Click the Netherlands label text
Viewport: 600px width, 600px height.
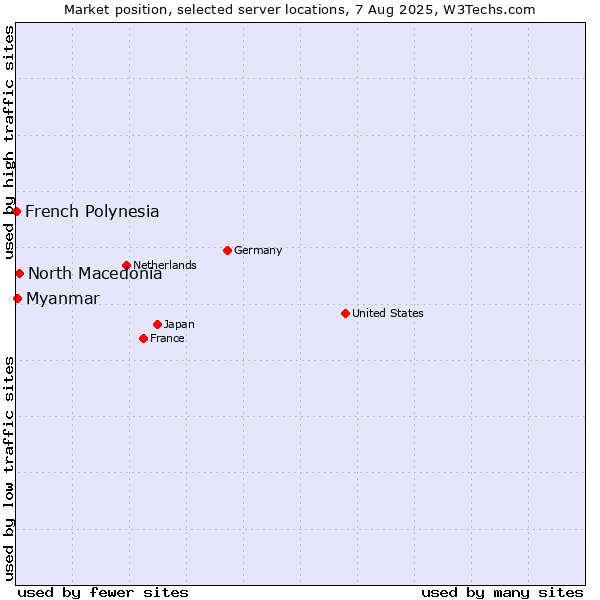pos(165,265)
